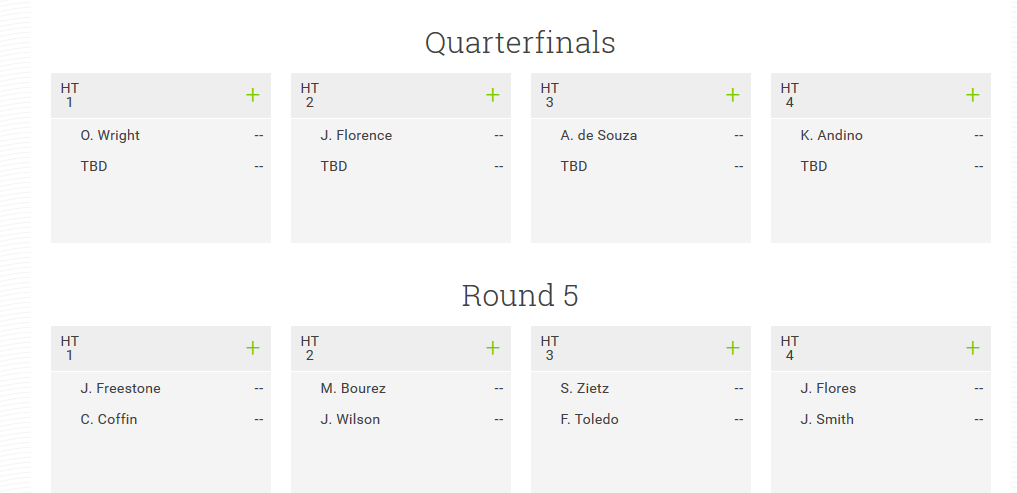Select J. Freestone in Round 5

pos(120,389)
